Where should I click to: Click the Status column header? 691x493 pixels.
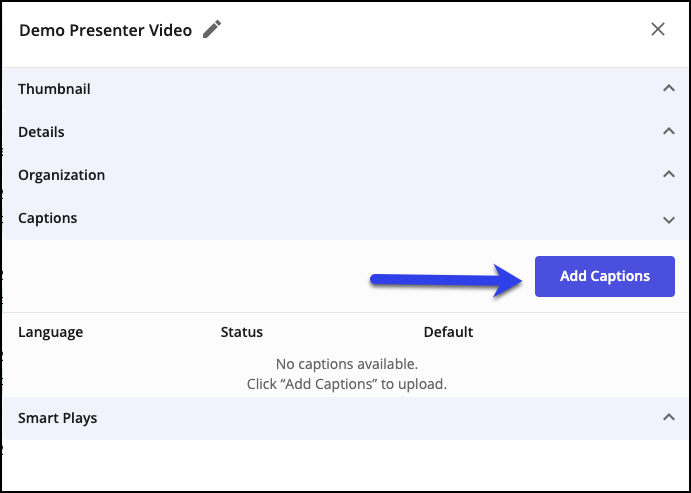point(241,332)
